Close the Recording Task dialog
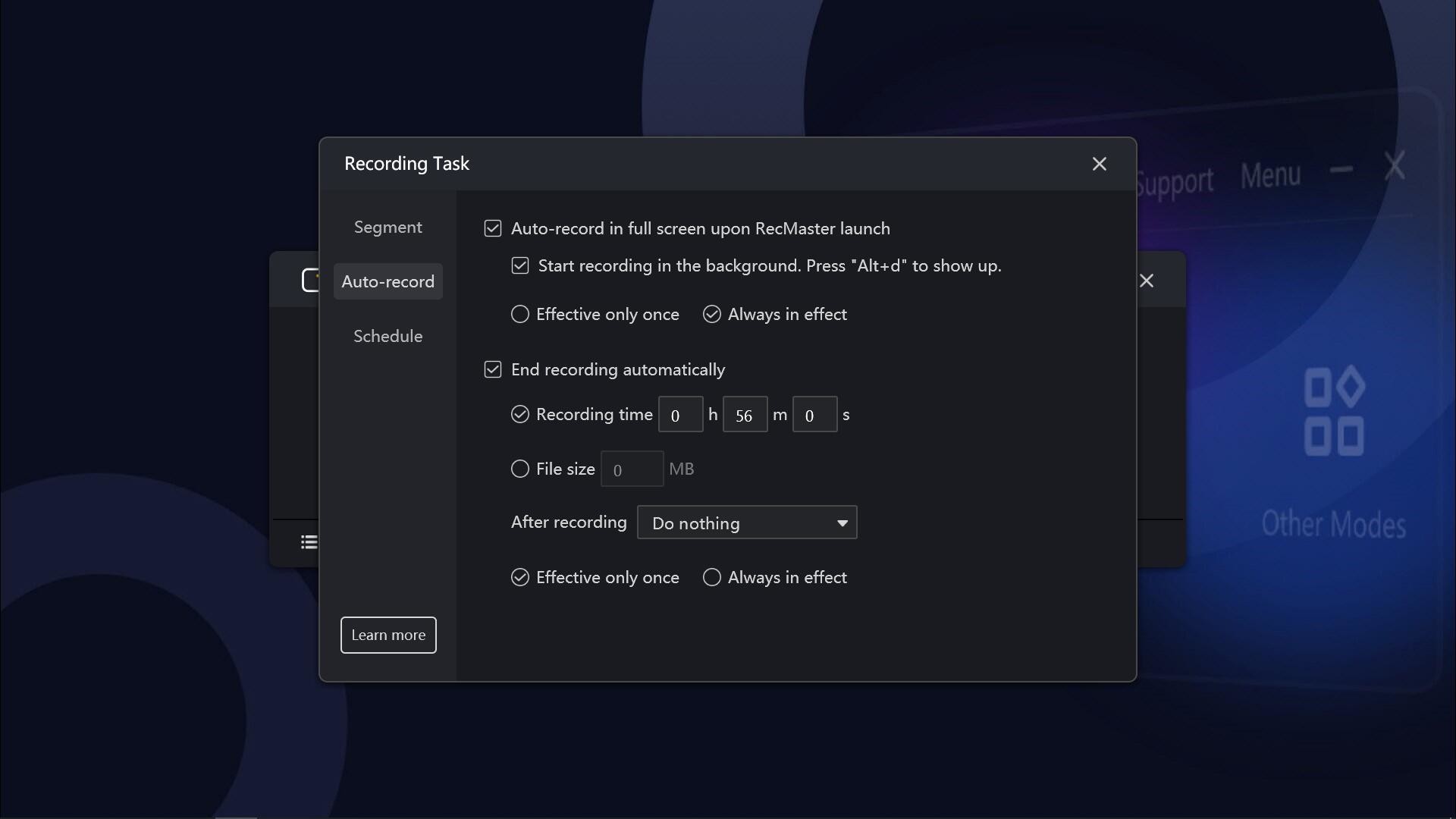 1100,164
